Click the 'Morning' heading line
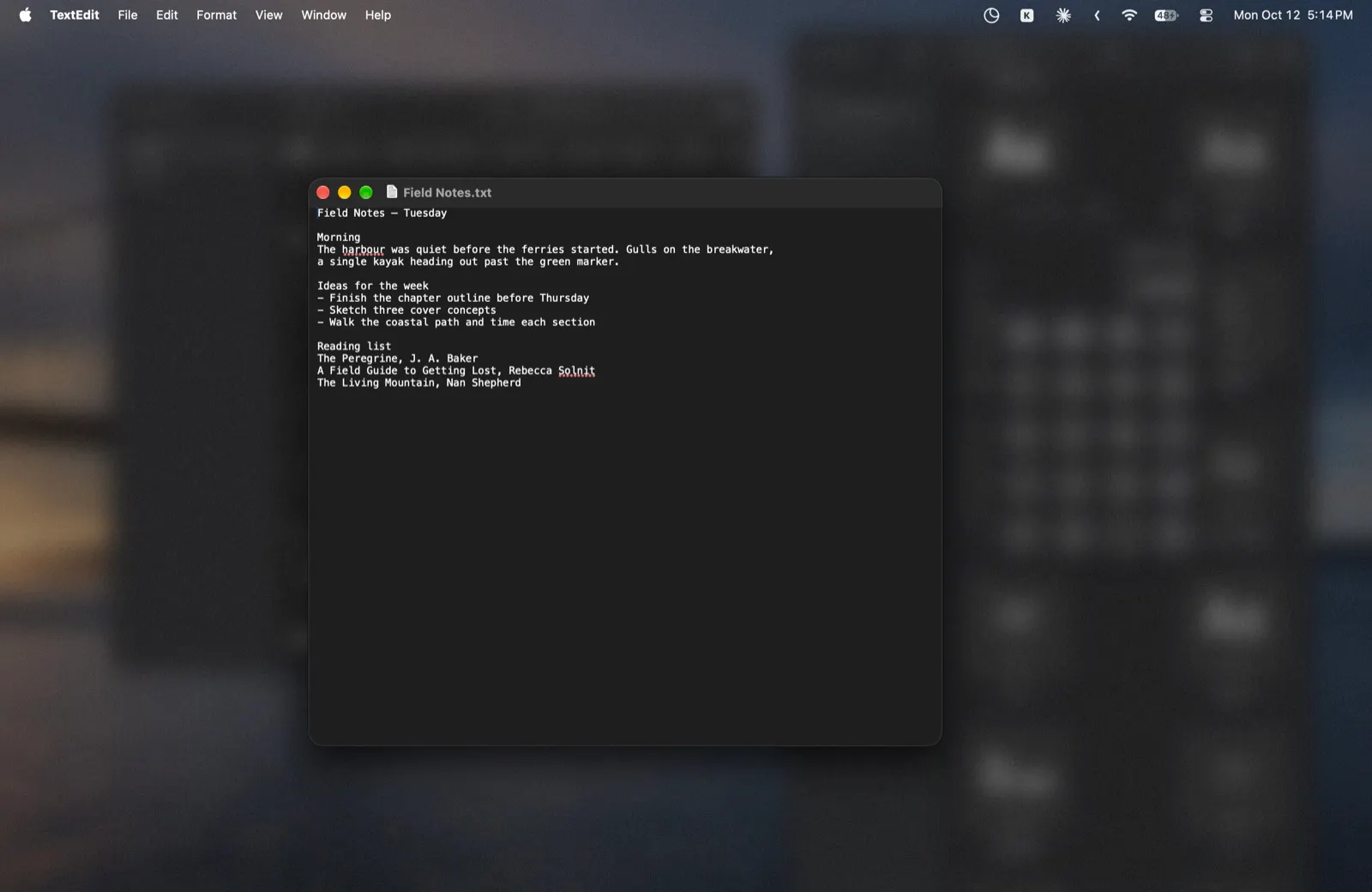The height and width of the screenshot is (892, 1372). (339, 237)
